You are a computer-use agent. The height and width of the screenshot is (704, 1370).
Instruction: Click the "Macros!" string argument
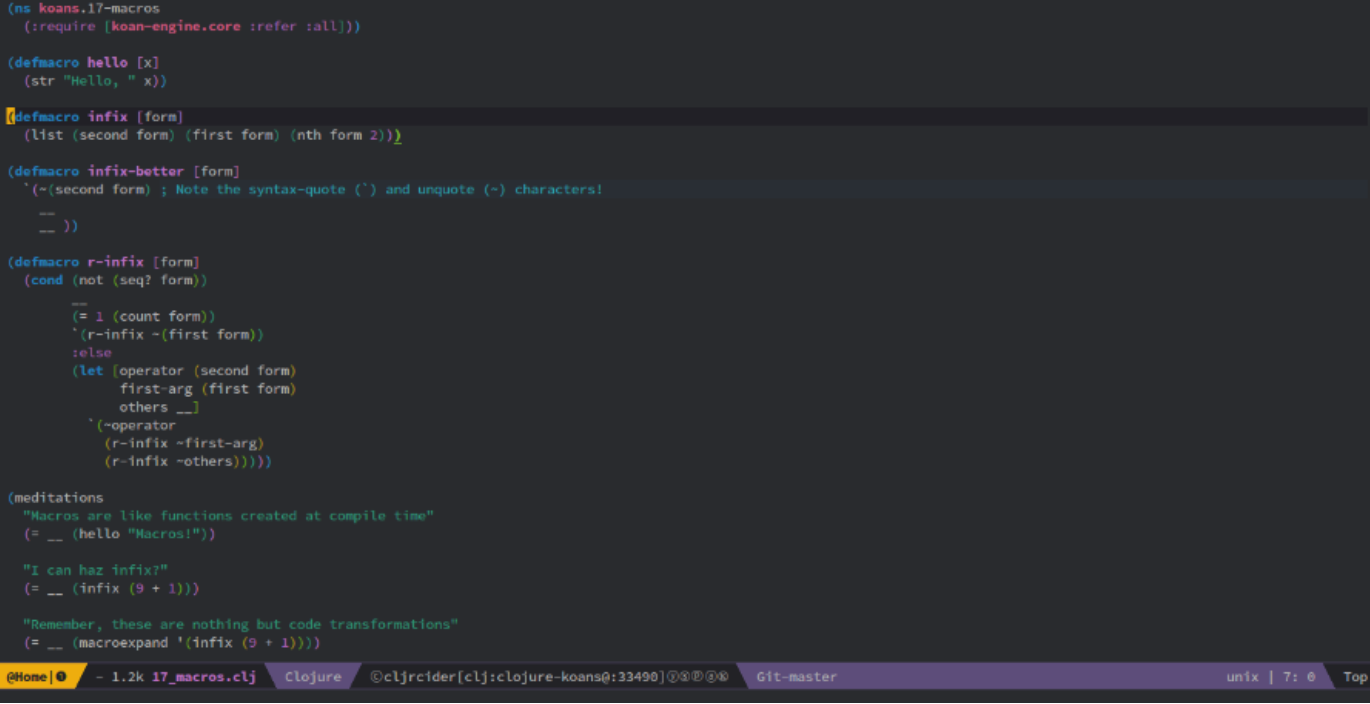coord(164,534)
